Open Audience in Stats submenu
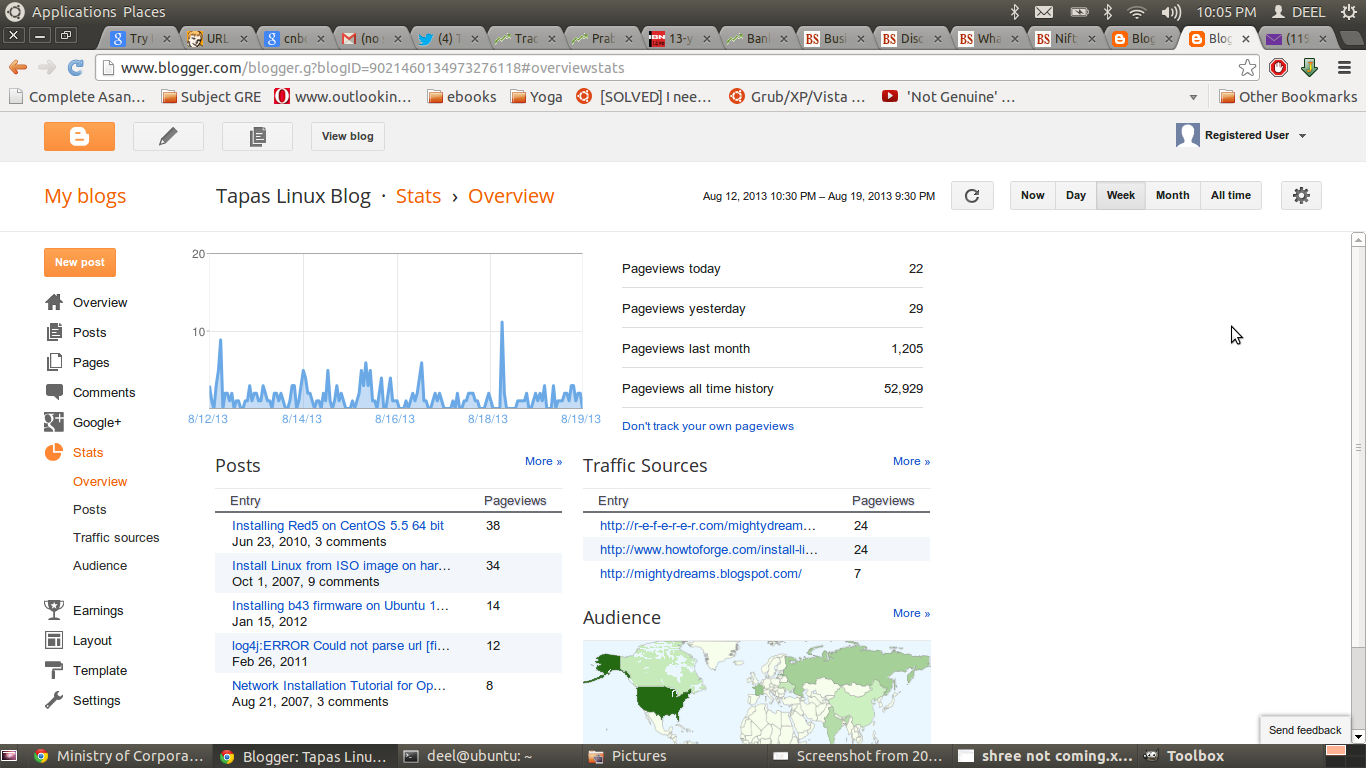 pos(100,565)
